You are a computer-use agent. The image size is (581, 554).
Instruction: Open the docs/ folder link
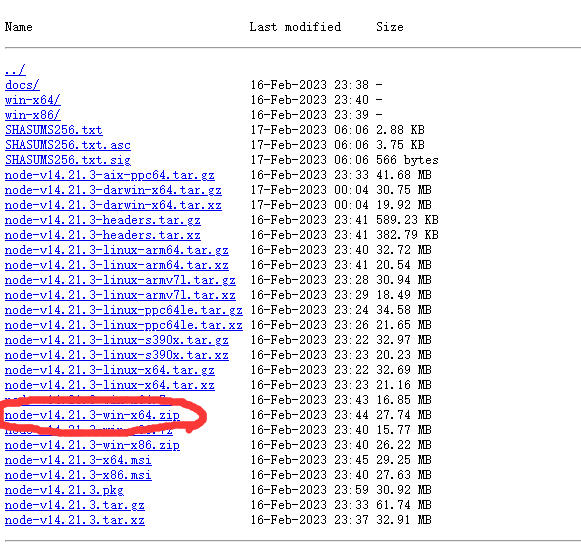coord(22,85)
